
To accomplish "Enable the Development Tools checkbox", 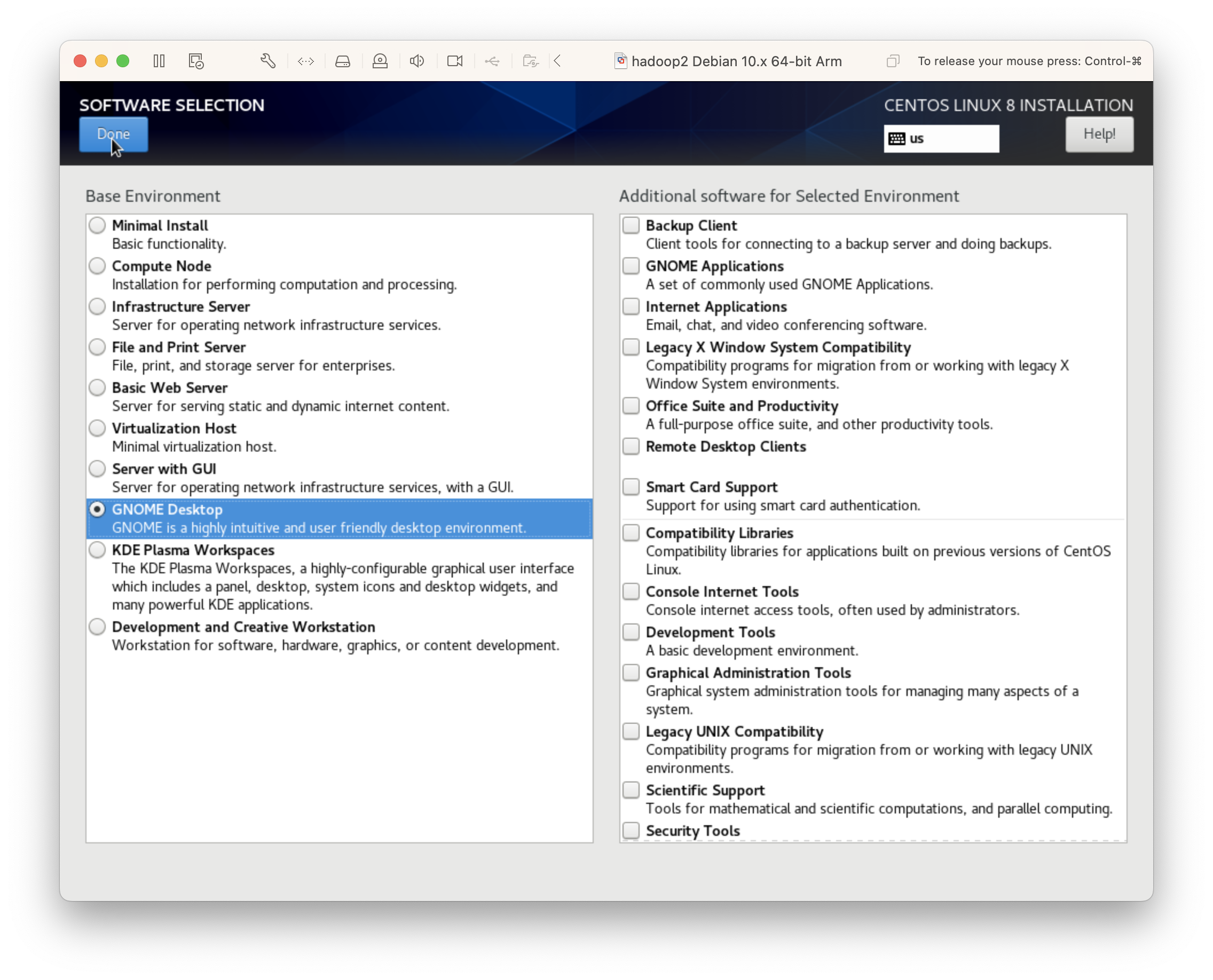I will (x=631, y=633).
